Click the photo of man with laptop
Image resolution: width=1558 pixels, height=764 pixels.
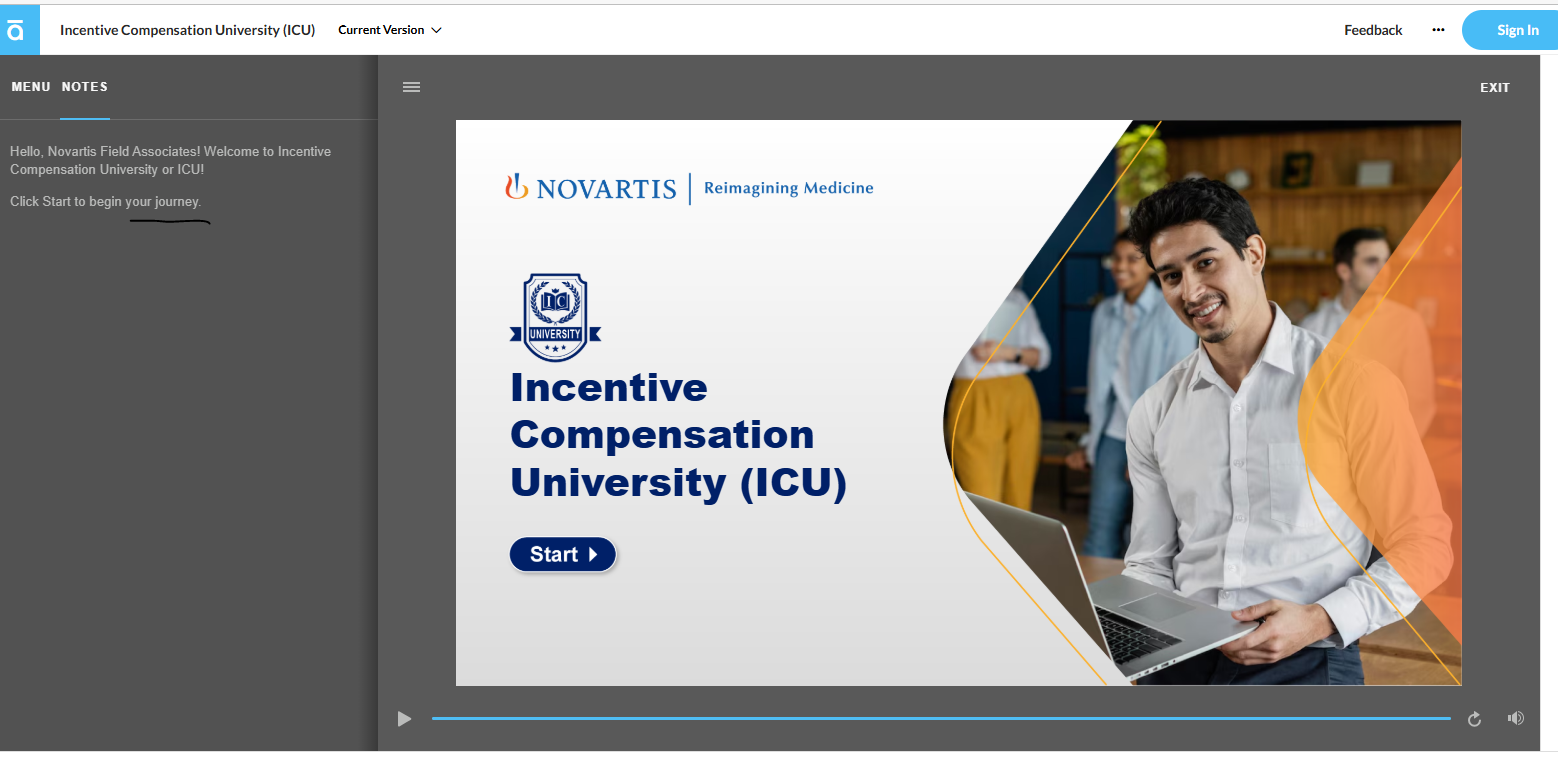click(x=1200, y=403)
